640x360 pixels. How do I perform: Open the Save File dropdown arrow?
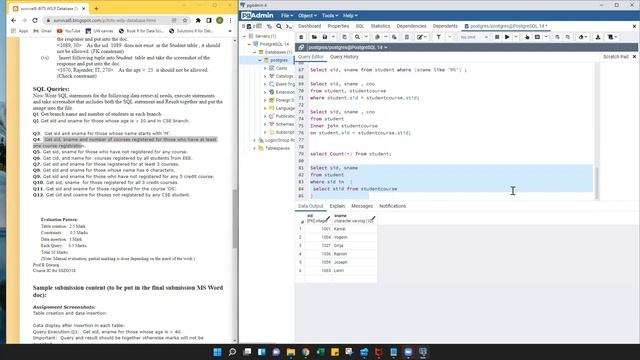333,37
